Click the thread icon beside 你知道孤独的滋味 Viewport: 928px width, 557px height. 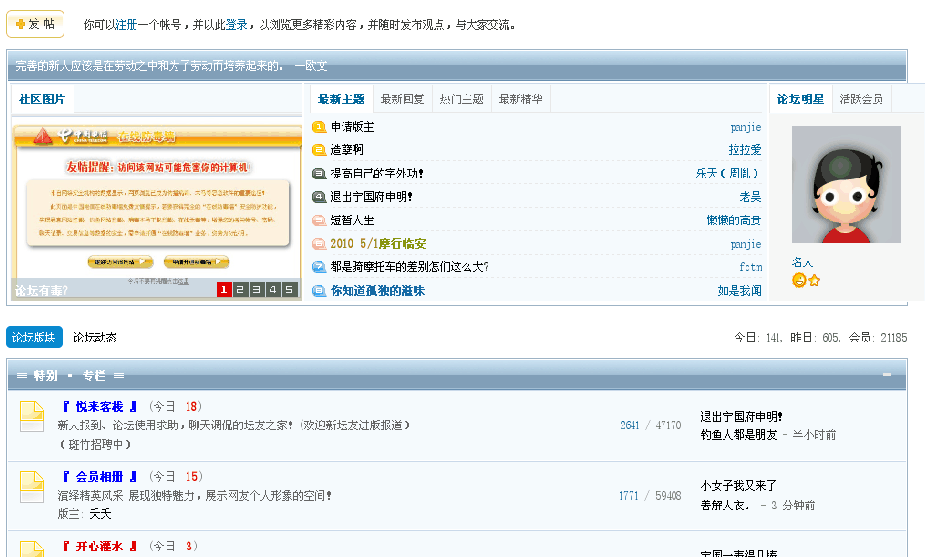pyautogui.click(x=319, y=291)
